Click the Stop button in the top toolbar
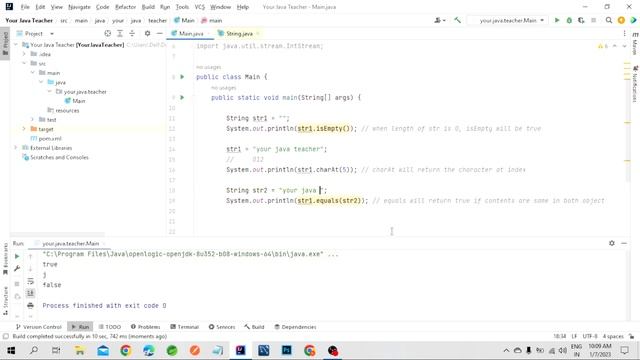The height and width of the screenshot is (360, 640). pyautogui.click(x=593, y=20)
